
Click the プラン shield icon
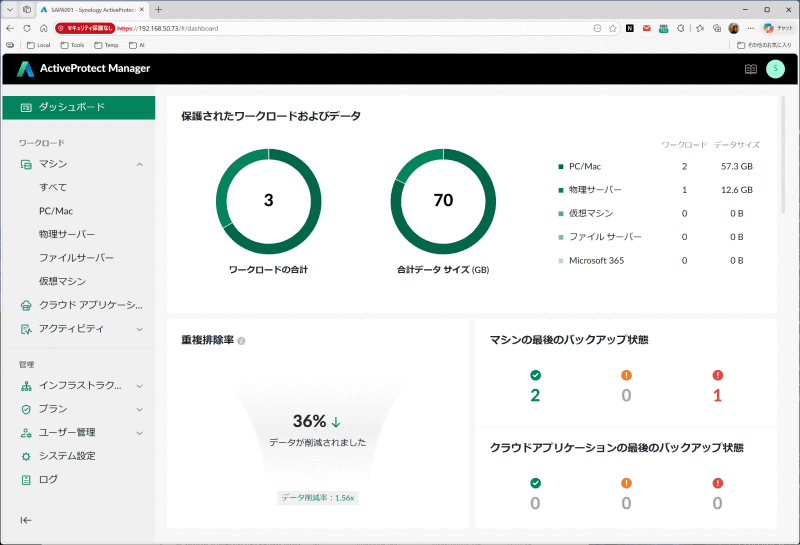click(26, 409)
